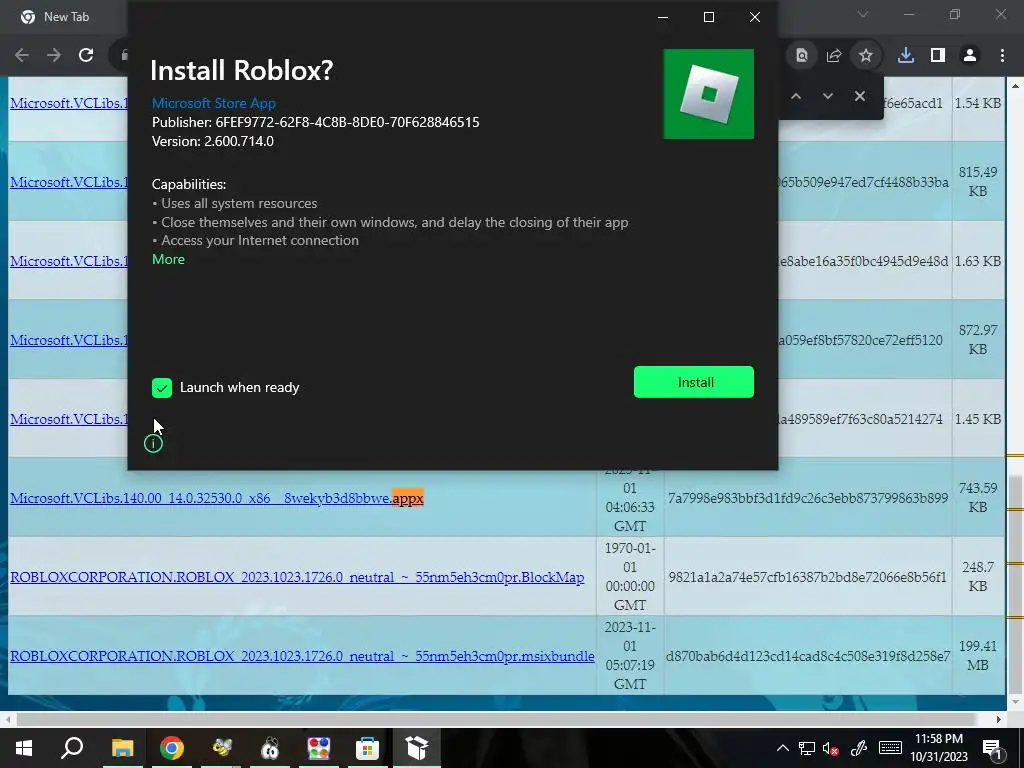This screenshot has height=768, width=1024.
Task: Open the network tray icon
Action: tap(807, 748)
